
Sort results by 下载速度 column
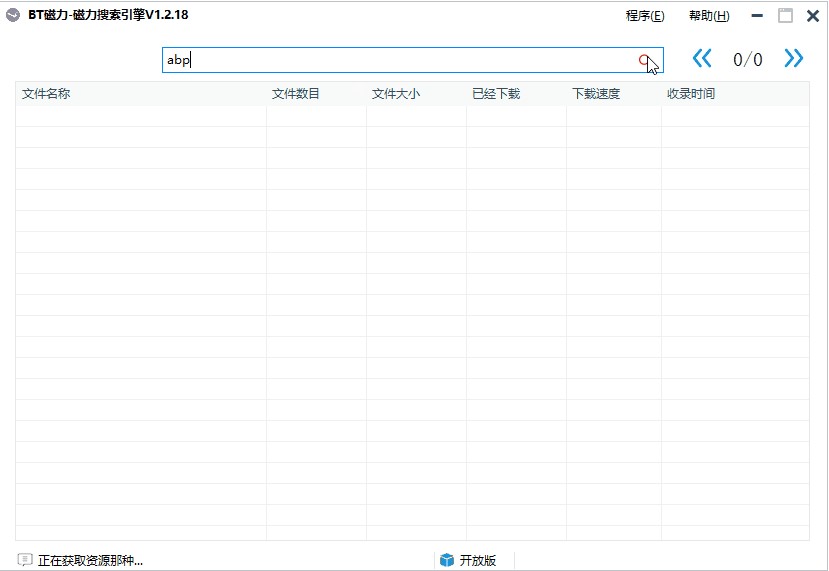(x=596, y=94)
